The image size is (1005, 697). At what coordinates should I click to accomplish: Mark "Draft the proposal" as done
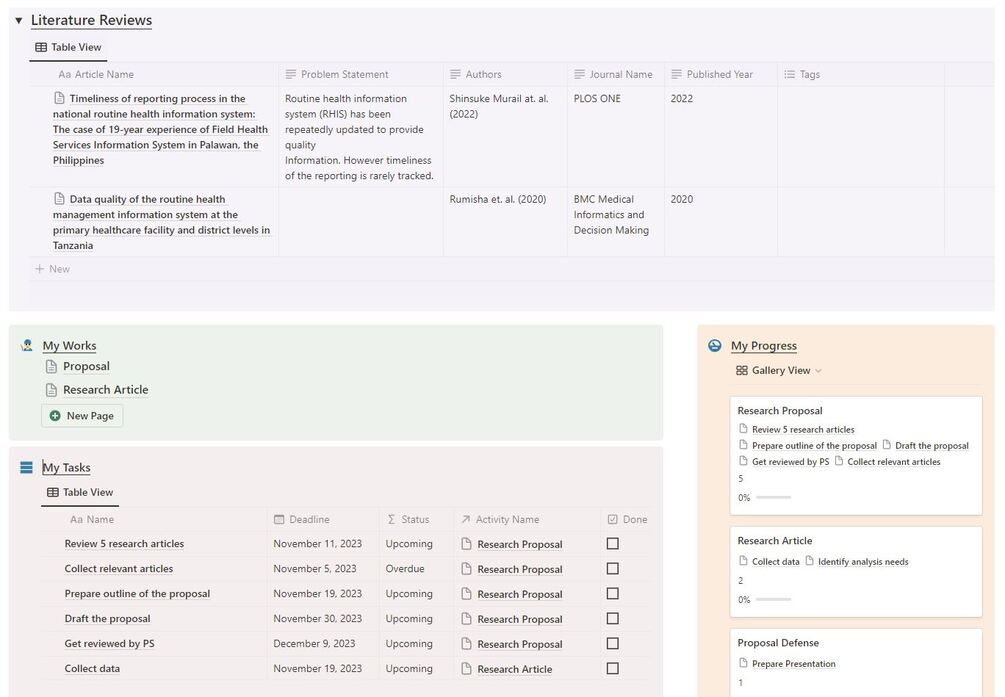coord(611,618)
